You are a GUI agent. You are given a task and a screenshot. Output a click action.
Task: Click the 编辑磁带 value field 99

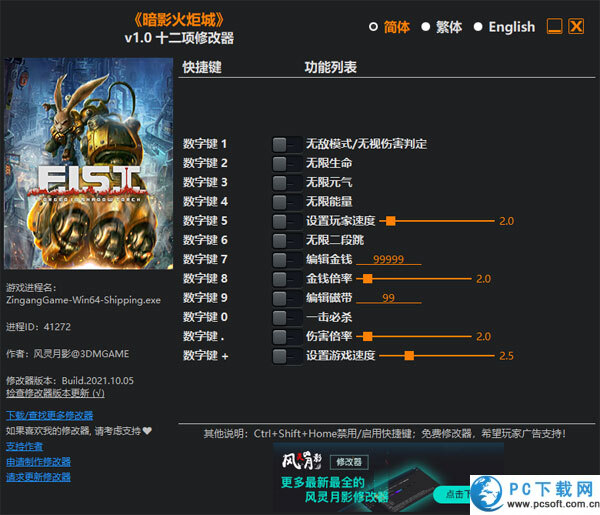coord(387,298)
